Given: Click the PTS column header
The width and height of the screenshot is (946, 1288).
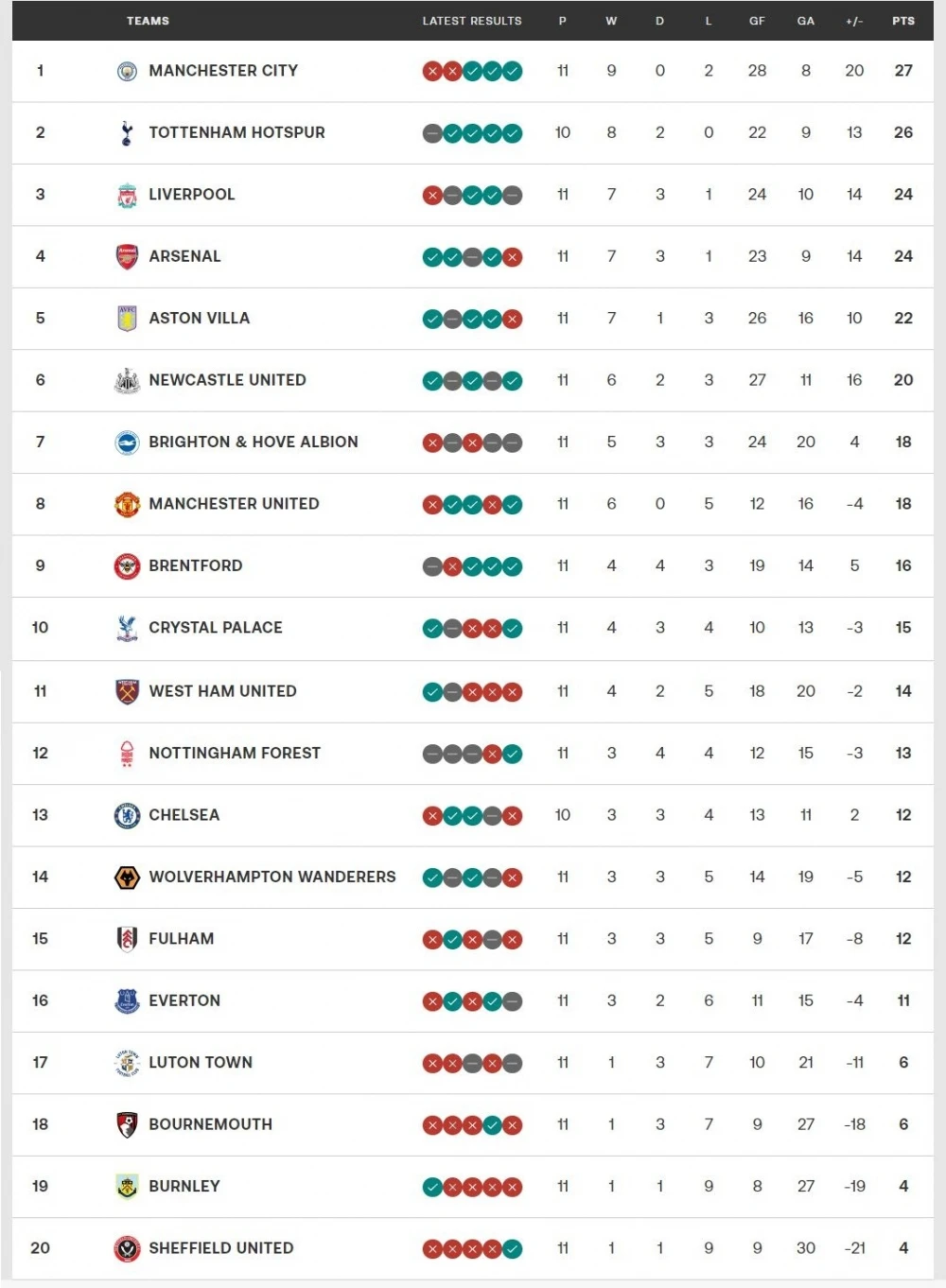Looking at the screenshot, I should tap(903, 21).
